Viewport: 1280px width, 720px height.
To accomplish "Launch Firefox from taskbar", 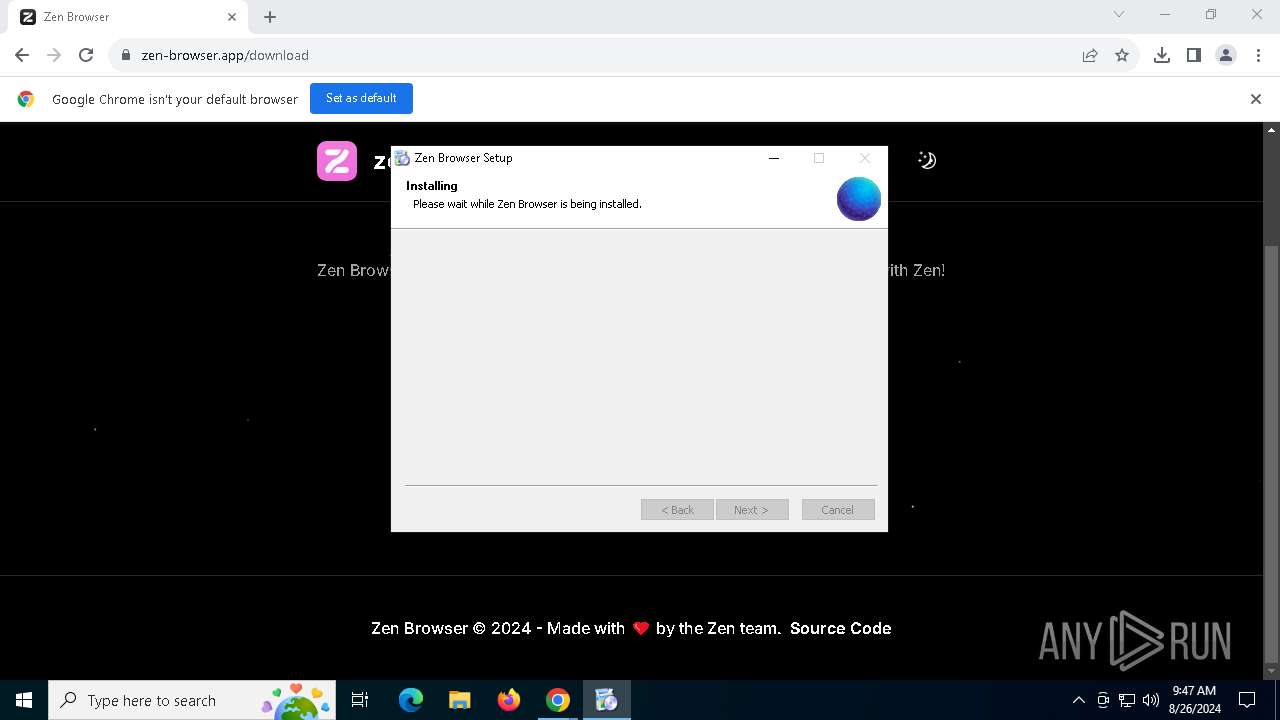I will pyautogui.click(x=509, y=700).
